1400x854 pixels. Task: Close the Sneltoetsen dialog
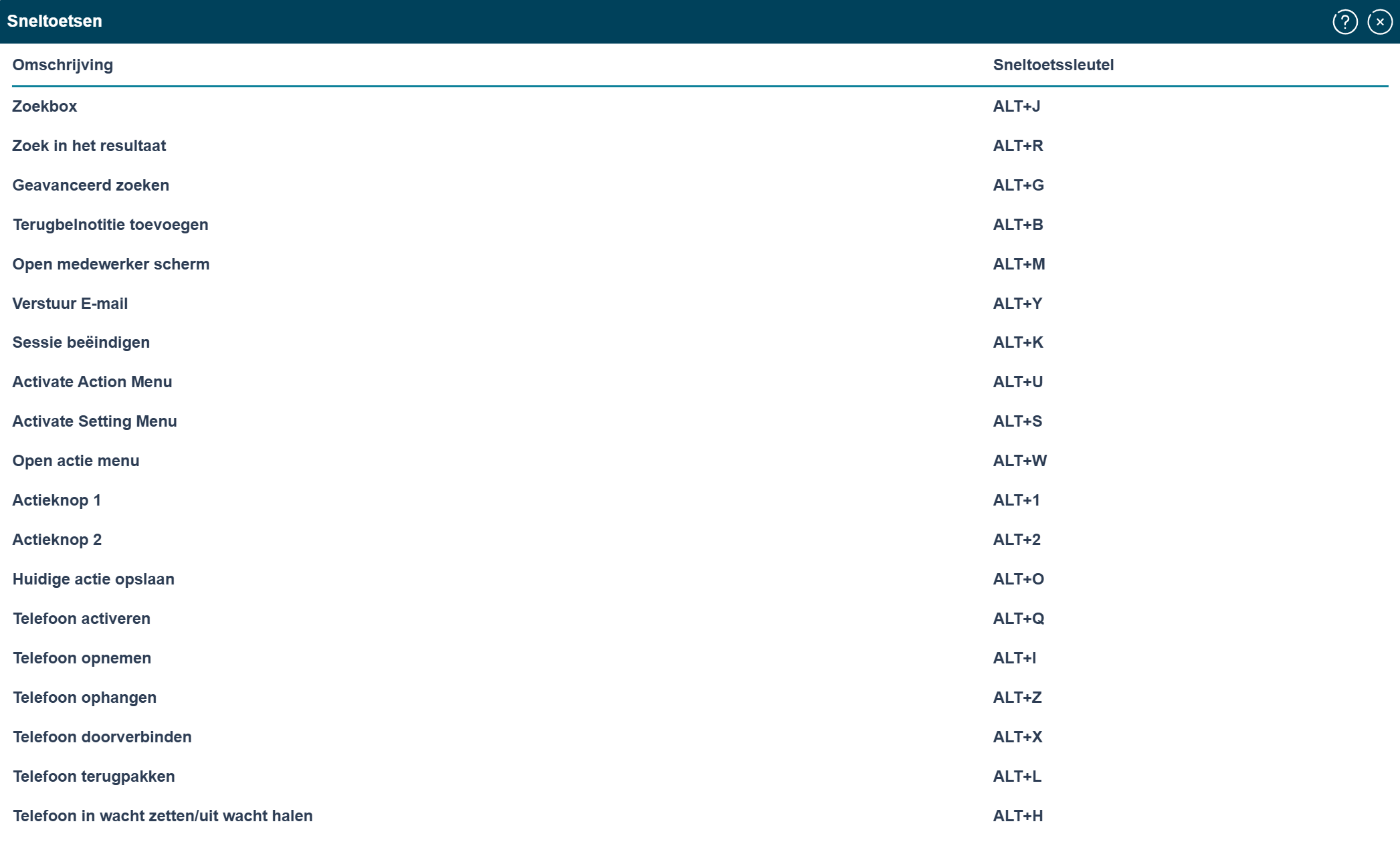point(1379,21)
